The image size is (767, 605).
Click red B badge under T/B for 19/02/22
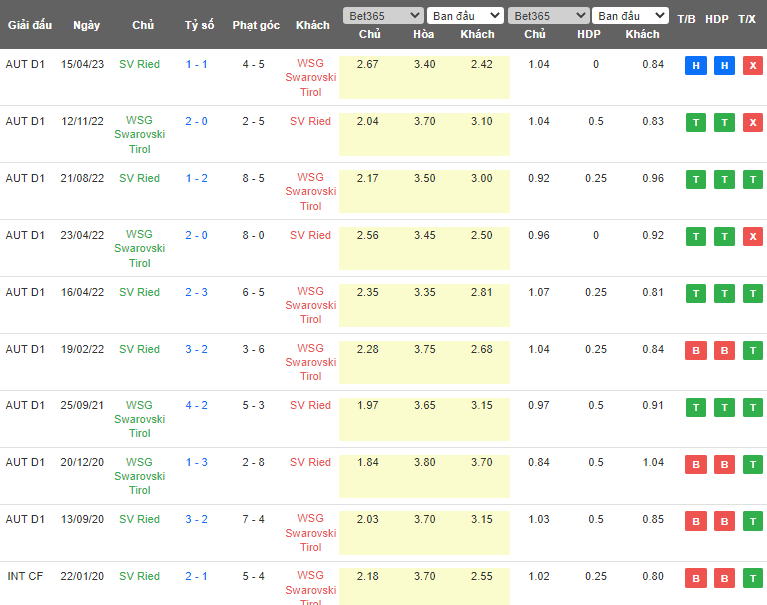point(695,351)
